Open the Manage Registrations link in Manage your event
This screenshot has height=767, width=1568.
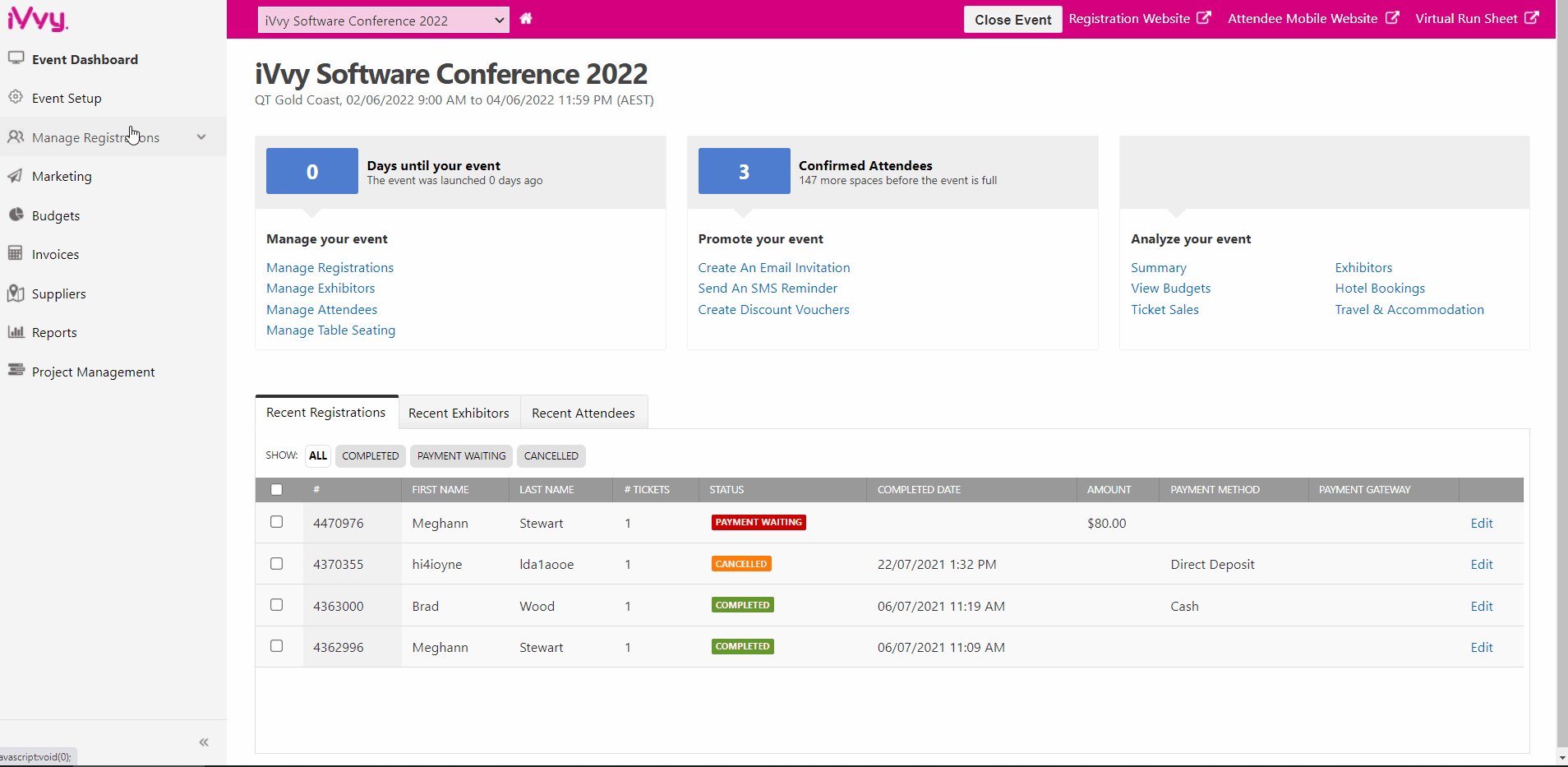tap(330, 268)
